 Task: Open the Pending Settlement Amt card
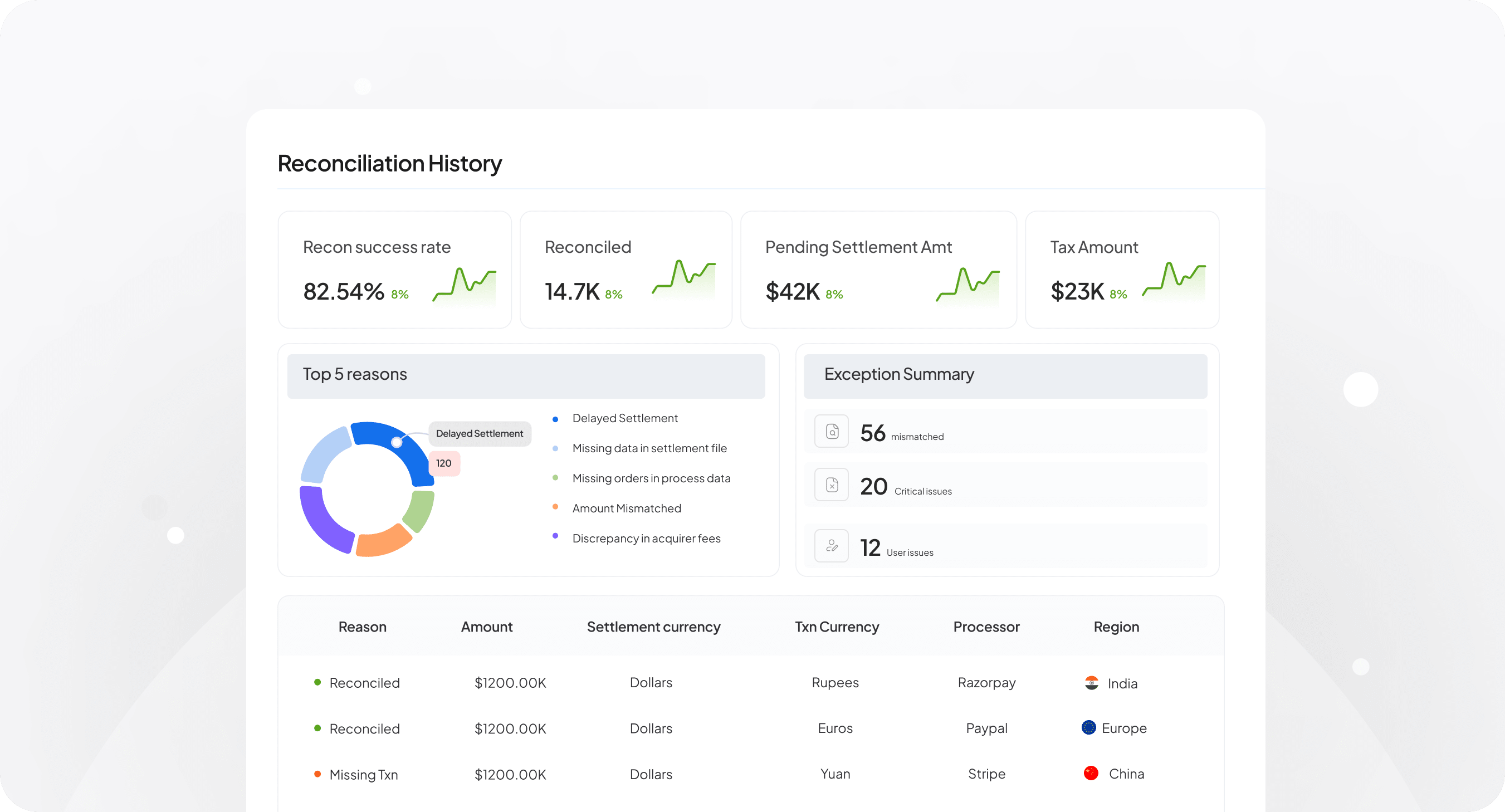click(879, 270)
